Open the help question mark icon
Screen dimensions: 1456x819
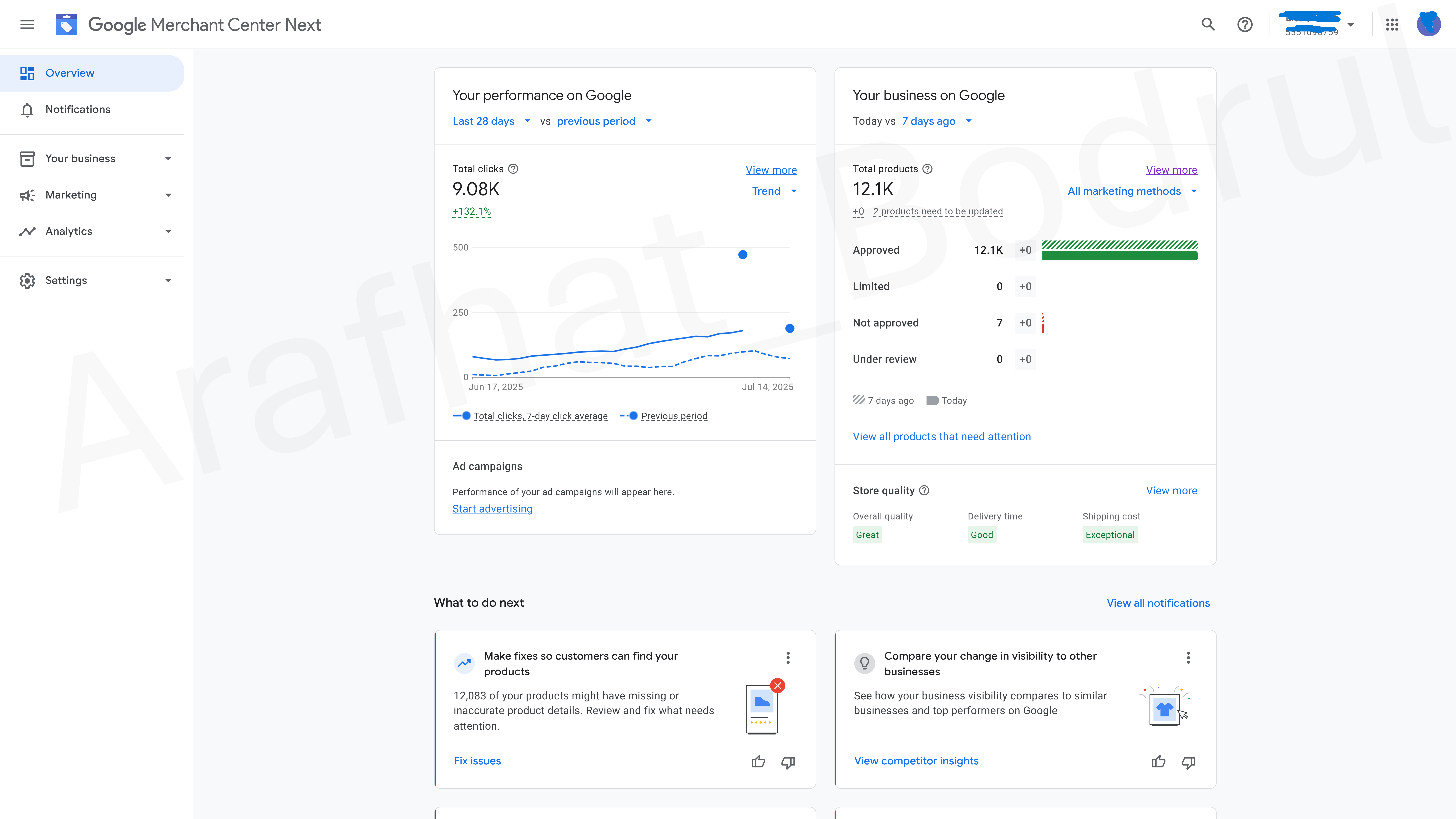1245,24
